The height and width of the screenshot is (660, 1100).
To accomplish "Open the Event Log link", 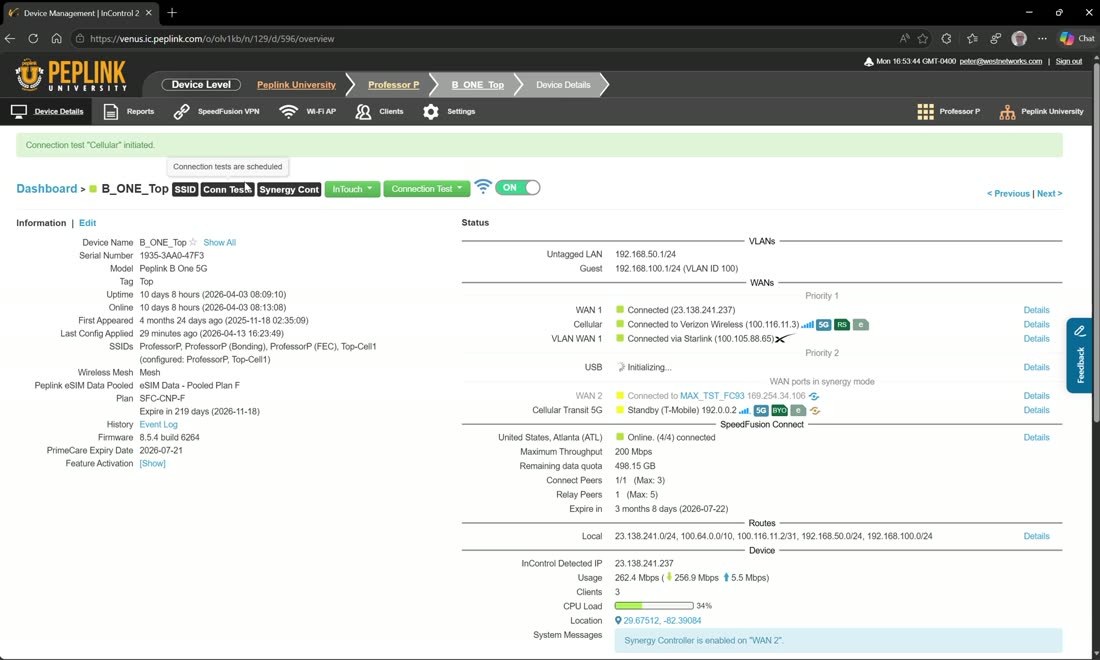I will tap(159, 424).
